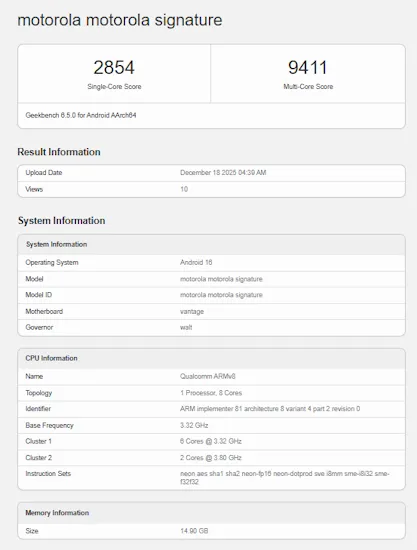Select the 'ARM implementer 81 architecture 8' identifier value
The height and width of the screenshot is (550, 417).
(270, 409)
